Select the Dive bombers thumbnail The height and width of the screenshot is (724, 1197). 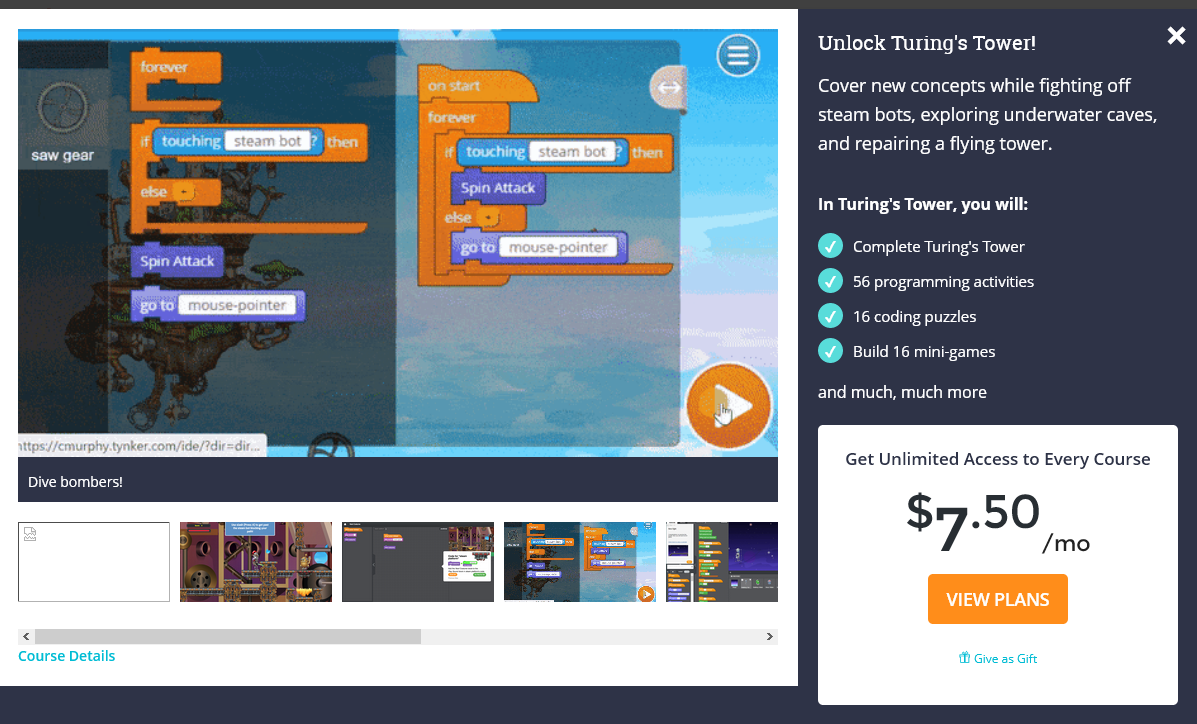pyautogui.click(x=579, y=562)
